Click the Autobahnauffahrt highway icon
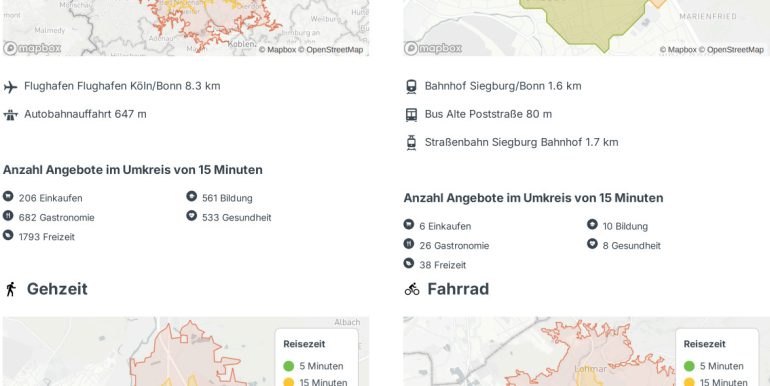Image resolution: width=770 pixels, height=386 pixels. tap(10, 115)
